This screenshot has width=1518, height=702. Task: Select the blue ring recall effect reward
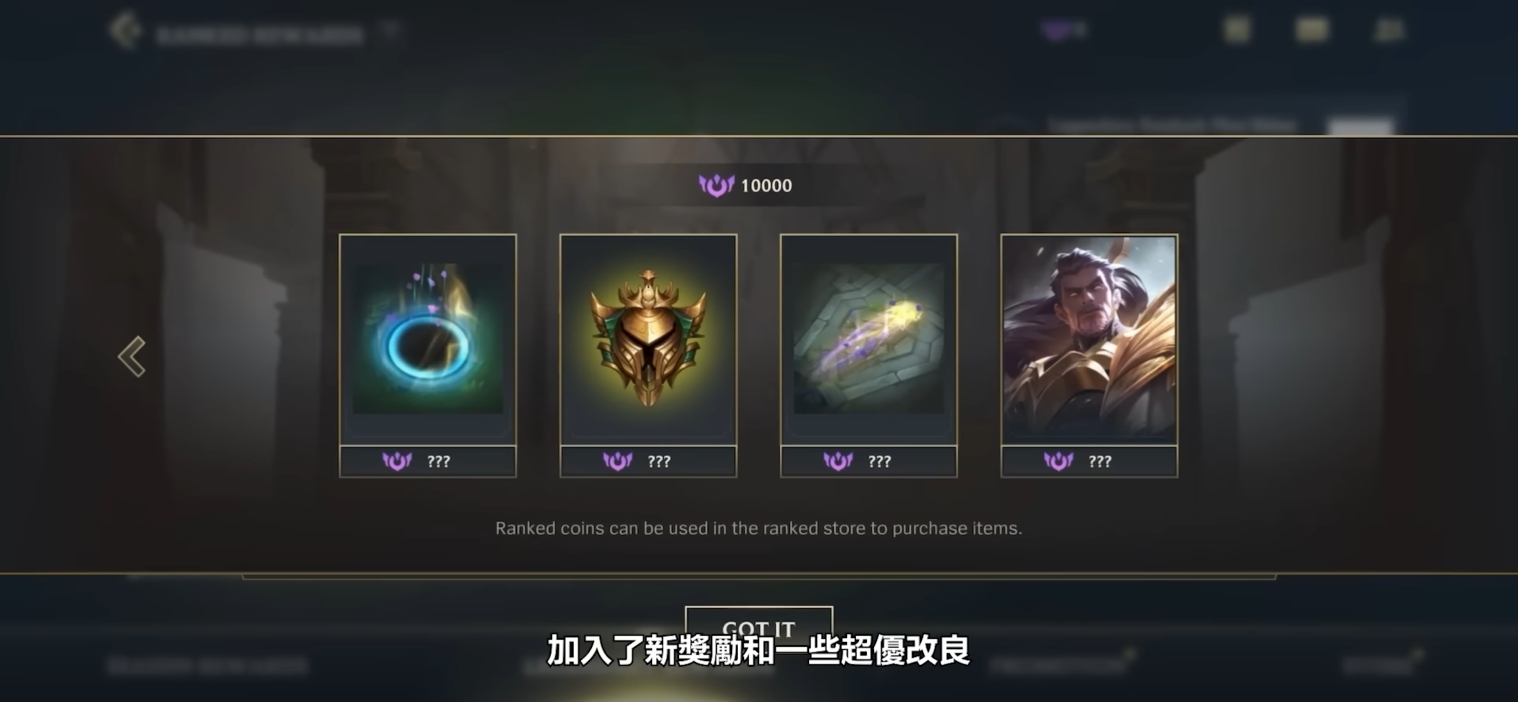[428, 339]
